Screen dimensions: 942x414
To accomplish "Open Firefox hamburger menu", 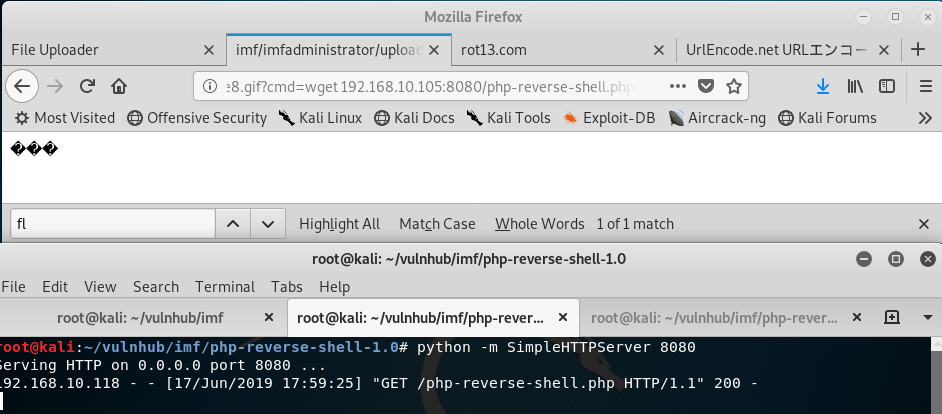I will coord(926,87).
